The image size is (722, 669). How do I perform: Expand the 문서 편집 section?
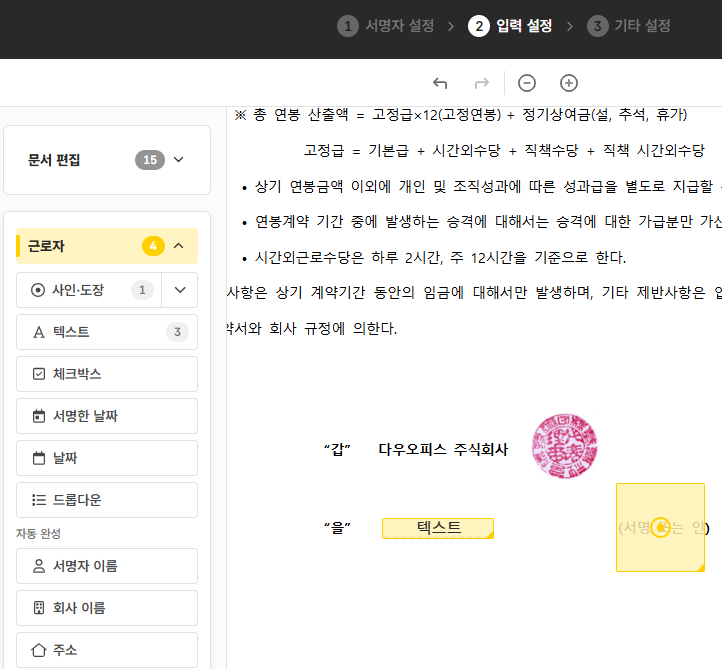[x=179, y=160]
